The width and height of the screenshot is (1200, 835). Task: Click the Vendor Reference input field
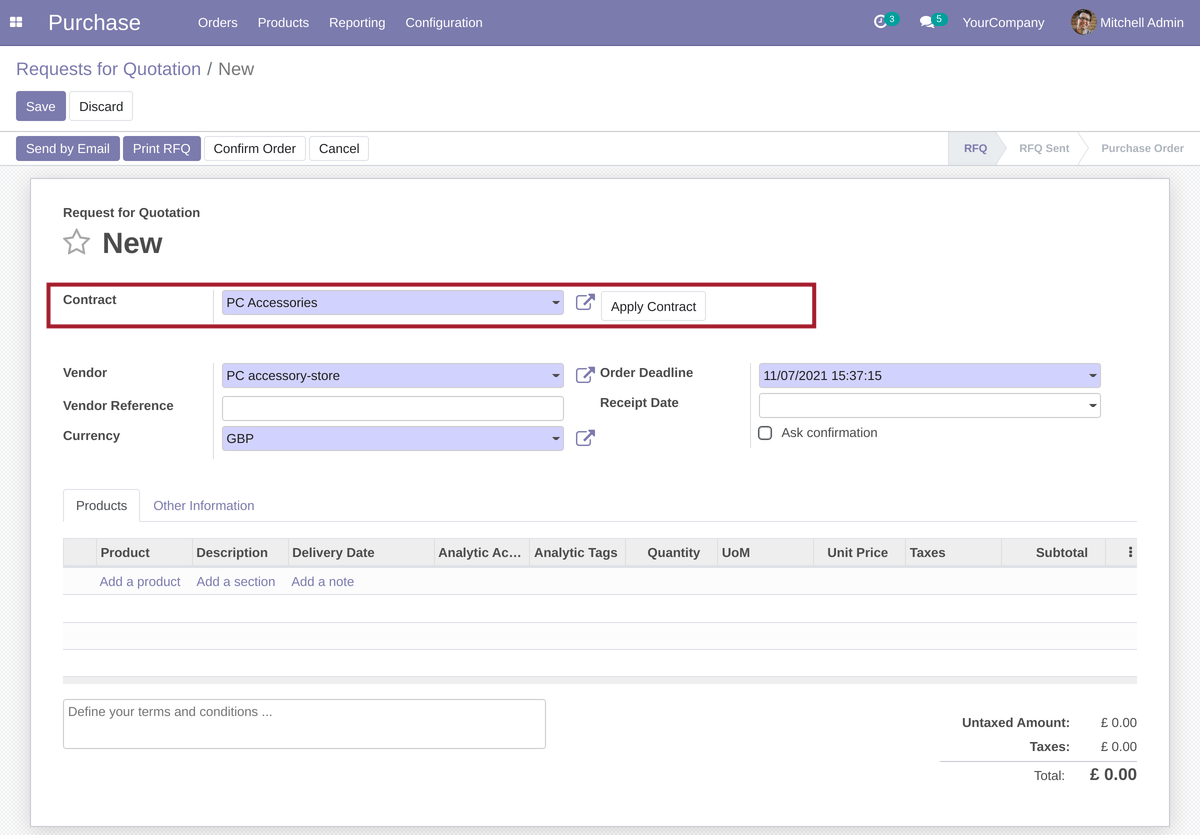[392, 408]
